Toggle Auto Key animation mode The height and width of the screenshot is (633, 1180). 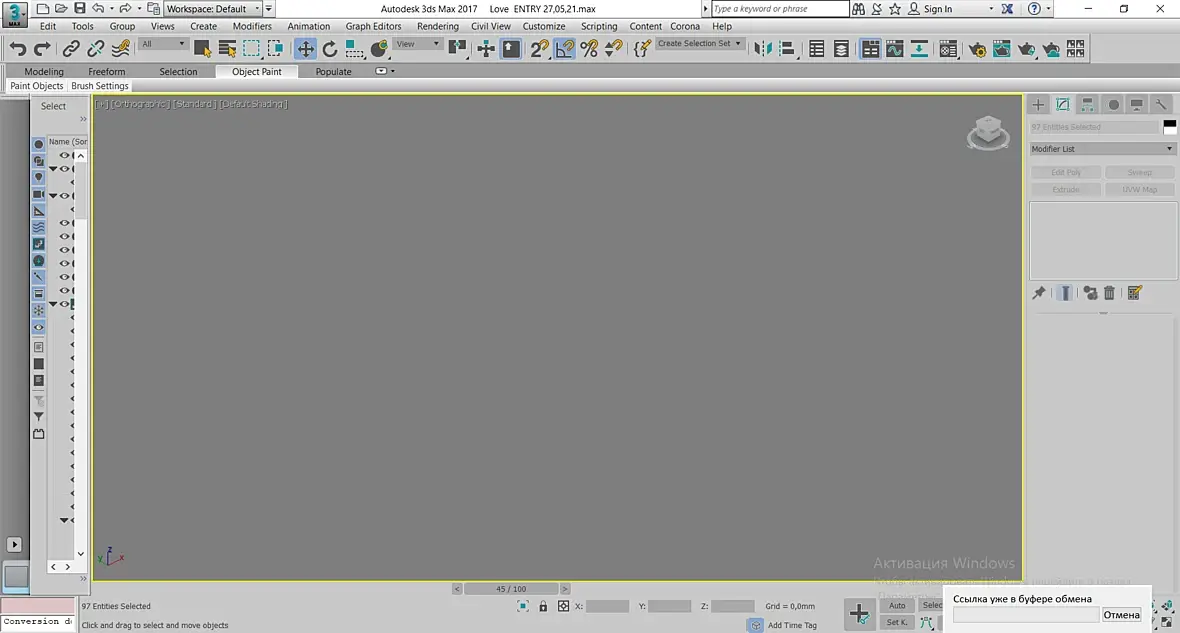click(897, 605)
